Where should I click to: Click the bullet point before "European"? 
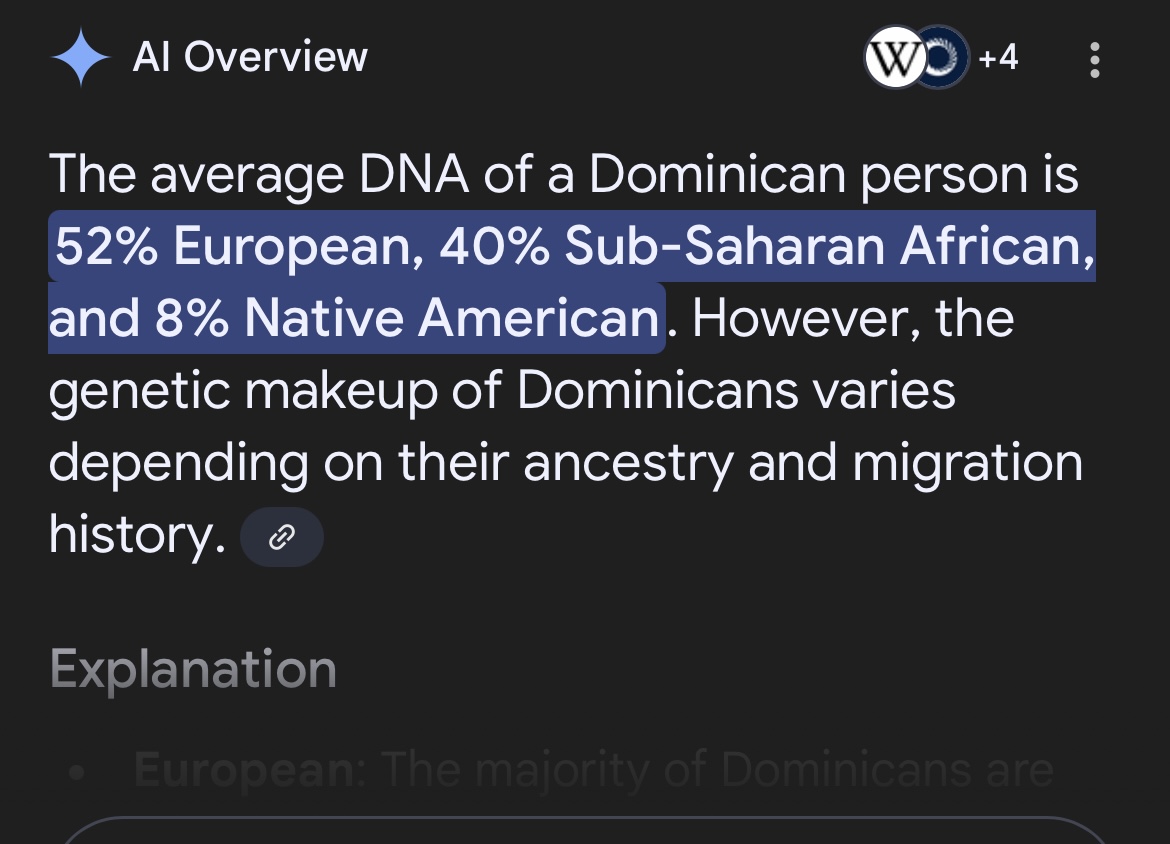point(77,773)
